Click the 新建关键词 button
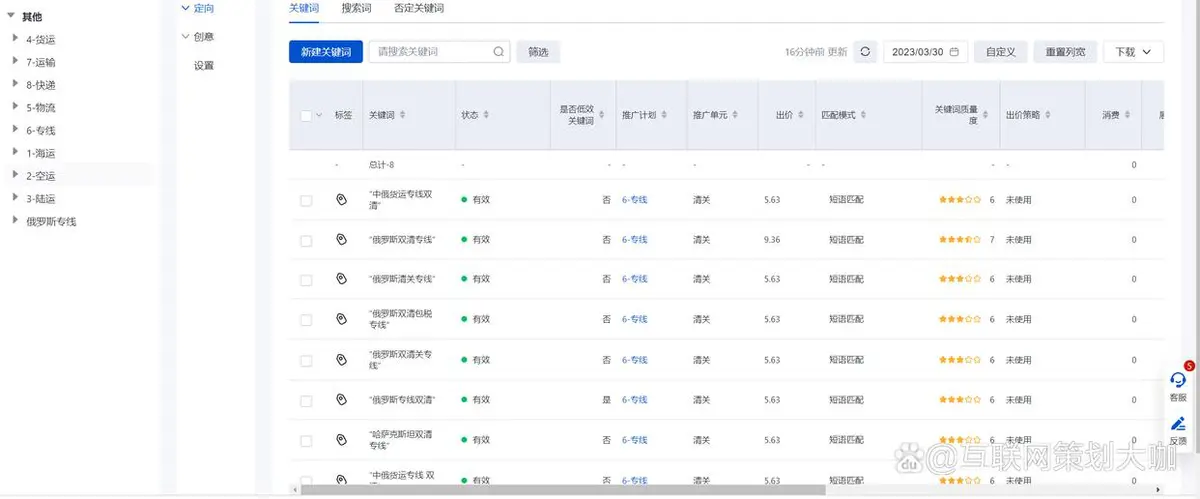The image size is (1200, 499). (325, 52)
